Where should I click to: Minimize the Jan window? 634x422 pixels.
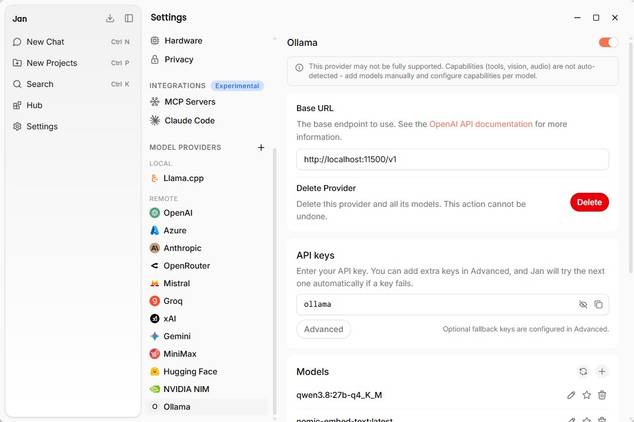tap(577, 18)
